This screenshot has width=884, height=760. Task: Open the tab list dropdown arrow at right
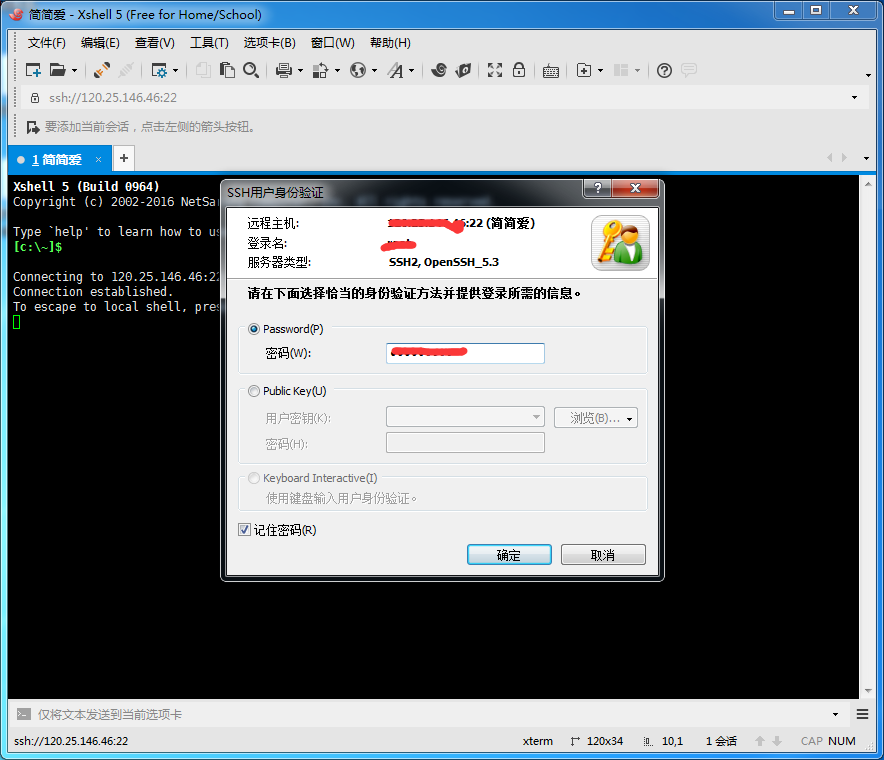click(x=867, y=158)
